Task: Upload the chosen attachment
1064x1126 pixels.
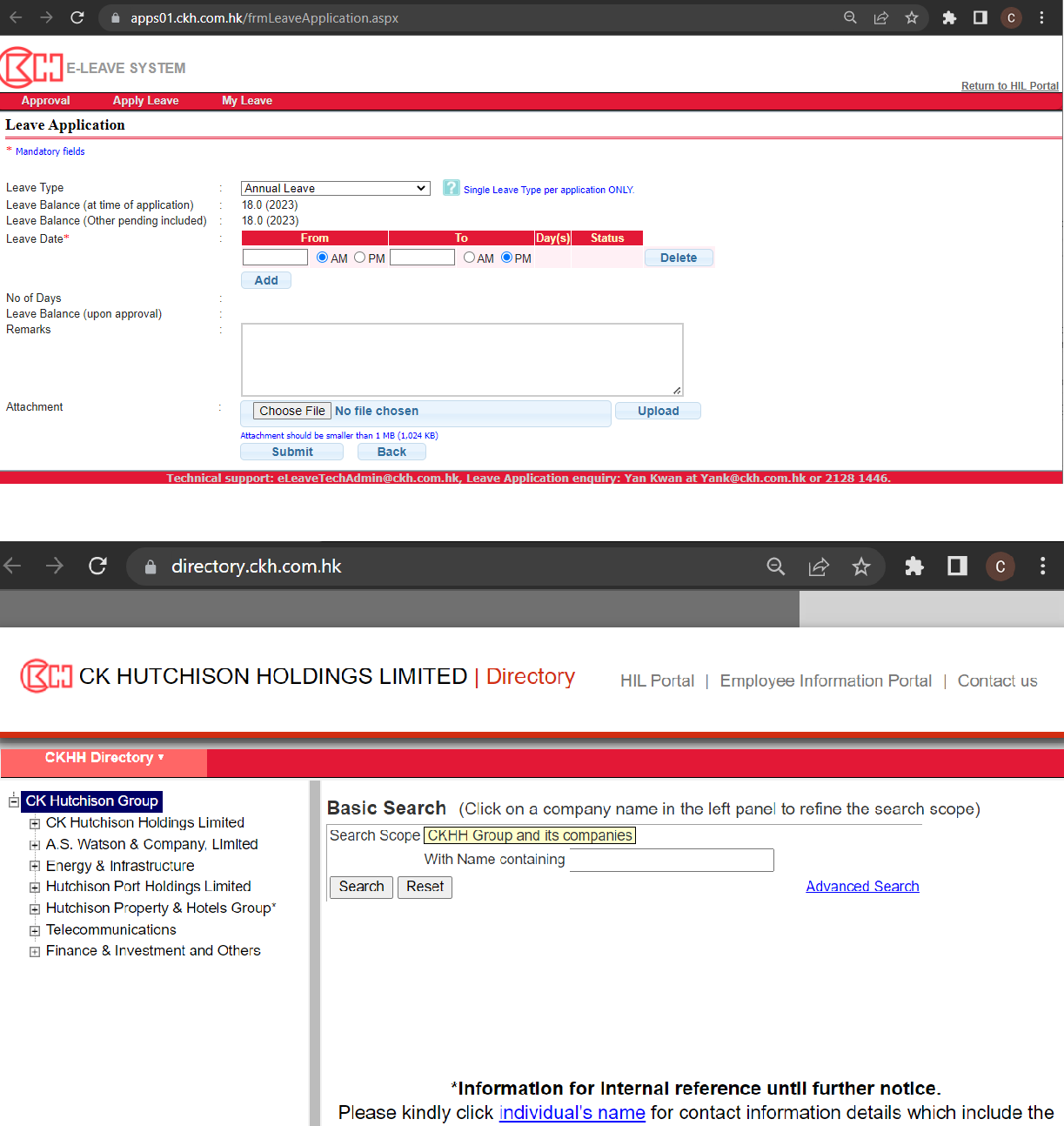Action: (658, 411)
